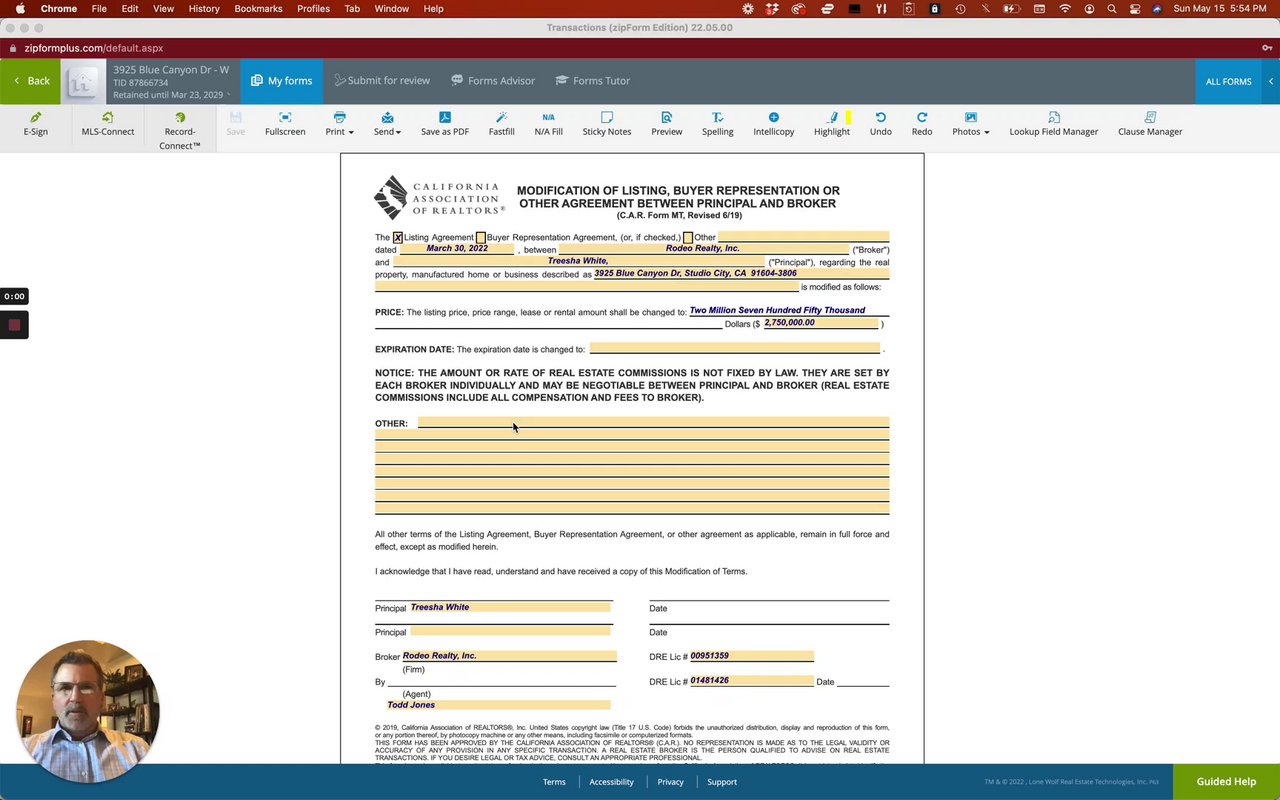Open the Privacy footer link
Screen dimensions: 1280x800
click(670, 782)
